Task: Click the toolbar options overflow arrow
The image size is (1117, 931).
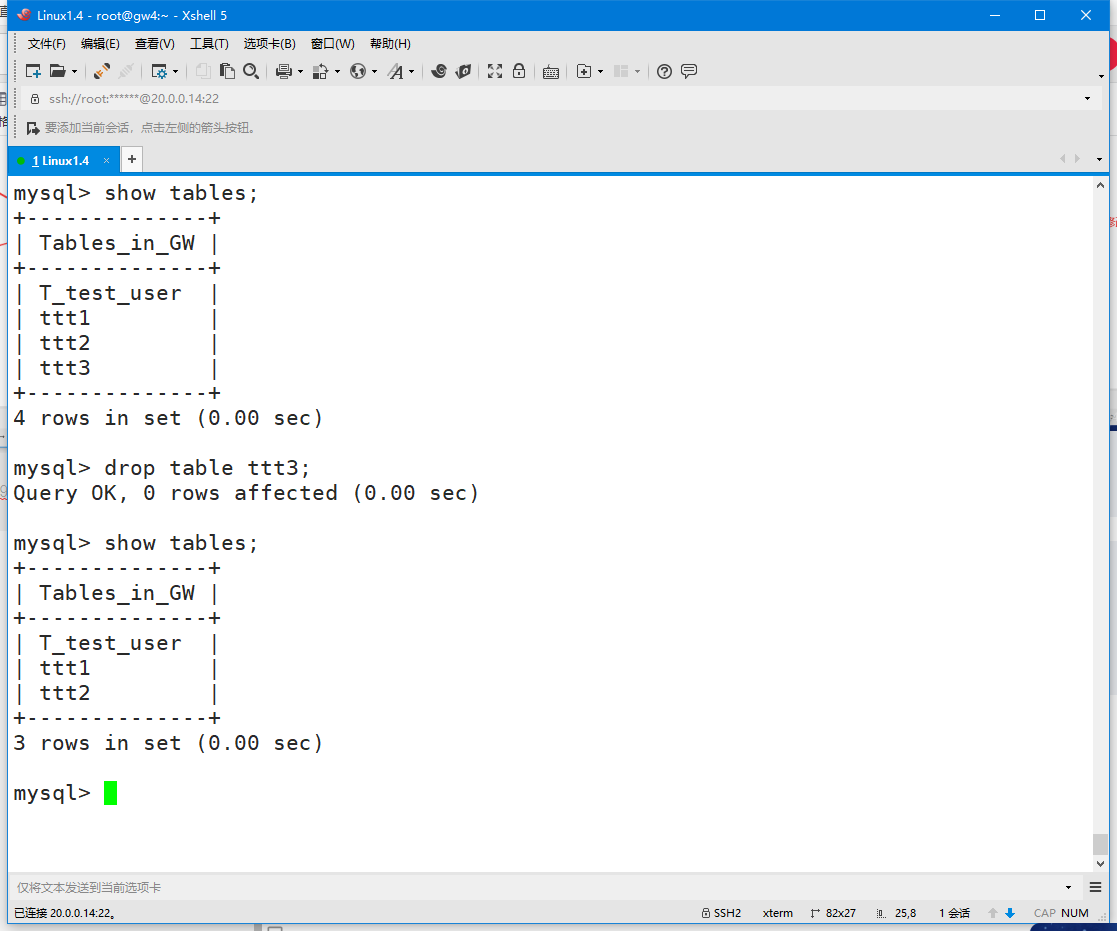Action: [1101, 76]
